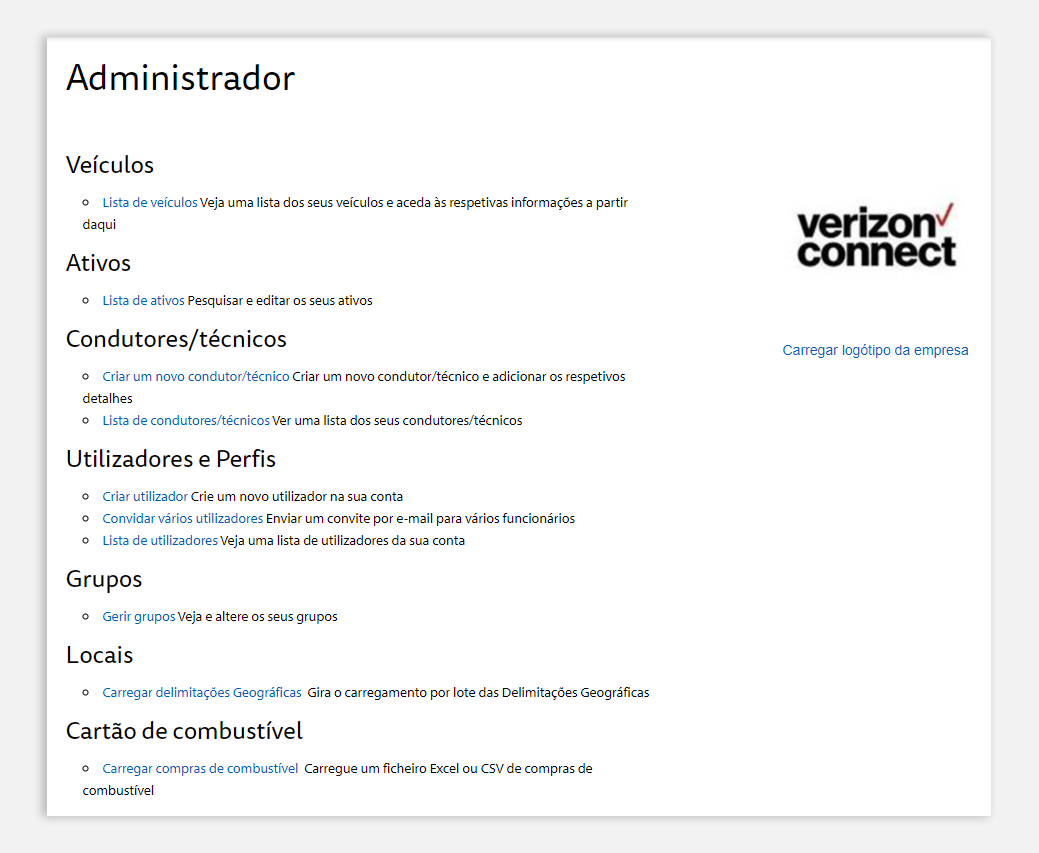The image size is (1039, 853).
Task: Select Criar um novo condutor/técnico link
Action: [x=195, y=376]
